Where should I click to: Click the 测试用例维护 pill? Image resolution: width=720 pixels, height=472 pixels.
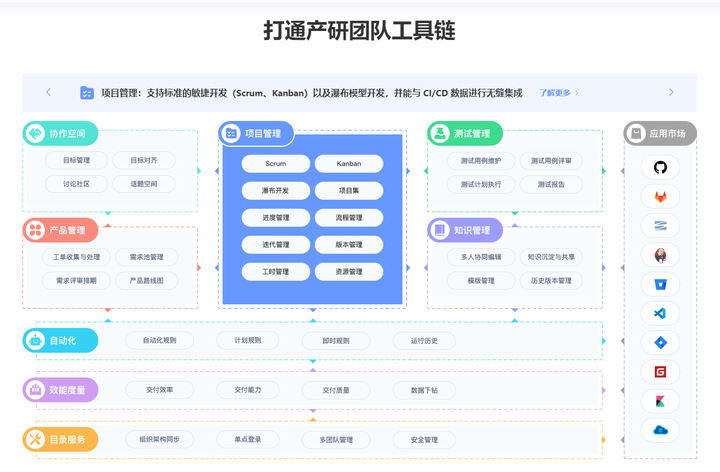481,161
